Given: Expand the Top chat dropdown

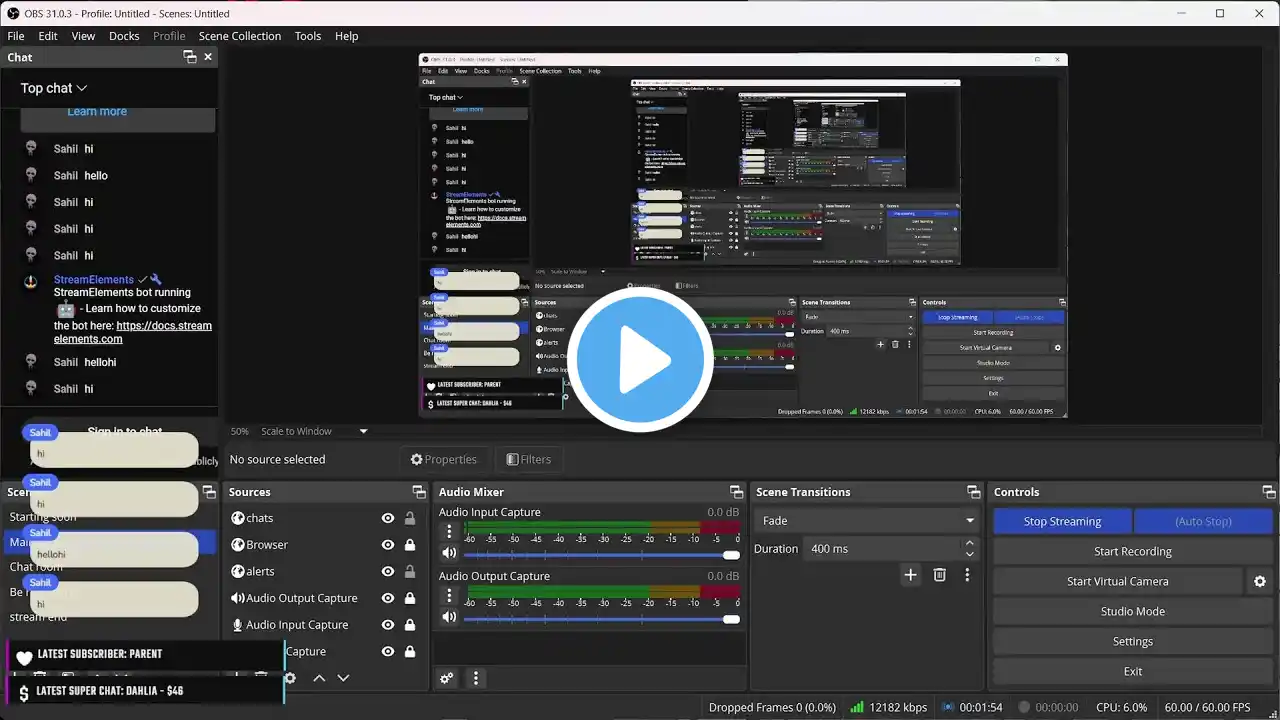Looking at the screenshot, I should (54, 88).
